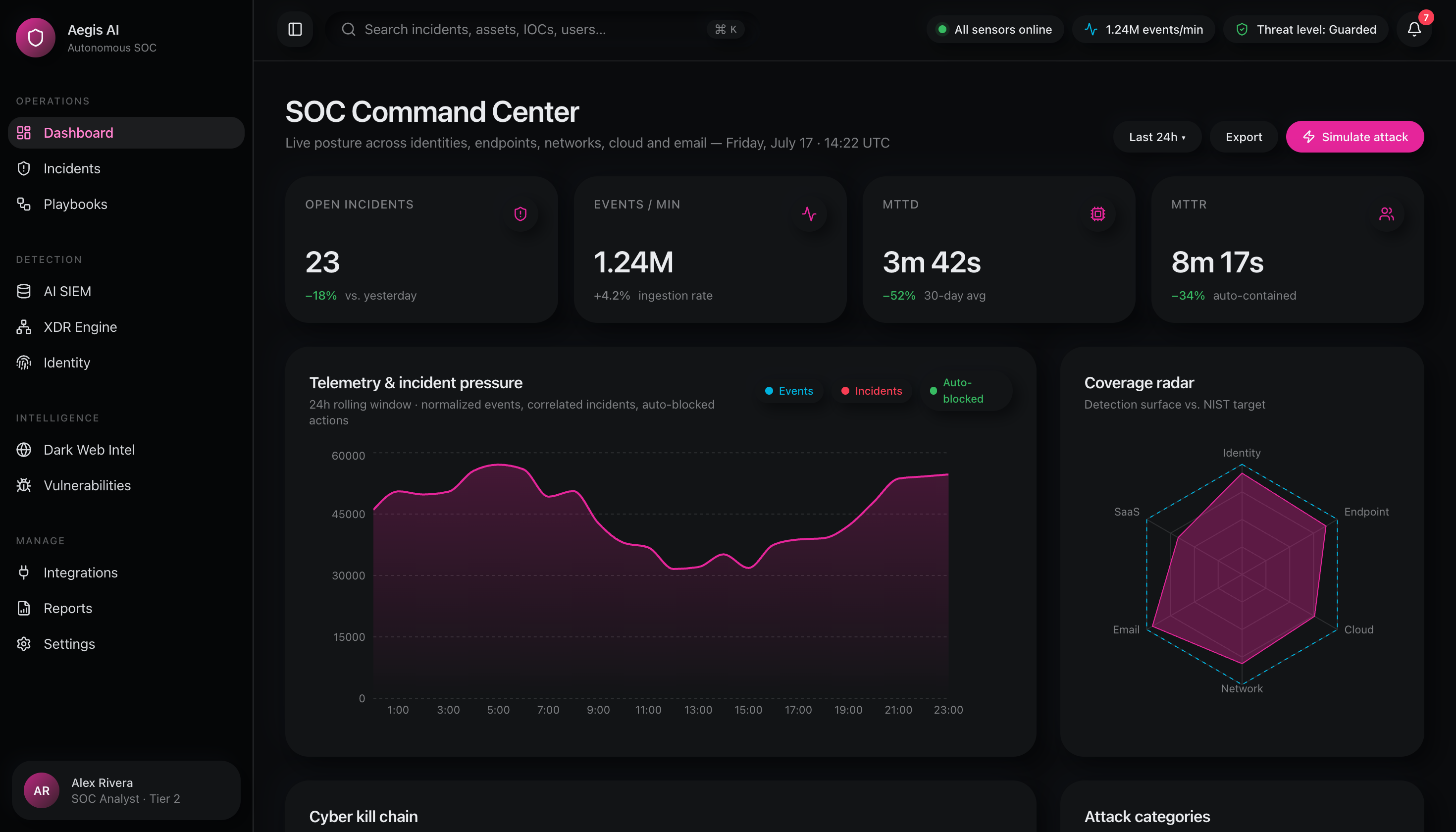The height and width of the screenshot is (832, 1456).
Task: Click the Aegis AI shield logo
Action: pyautogui.click(x=36, y=38)
